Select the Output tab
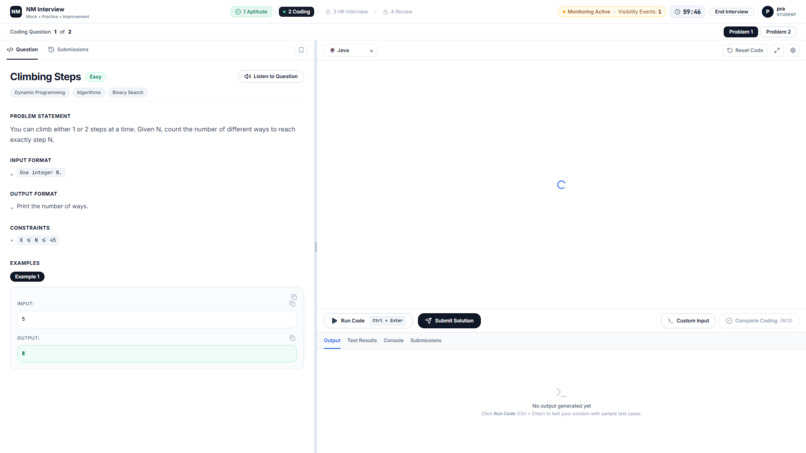Screen dimensions: 806x453 [x=332, y=340]
